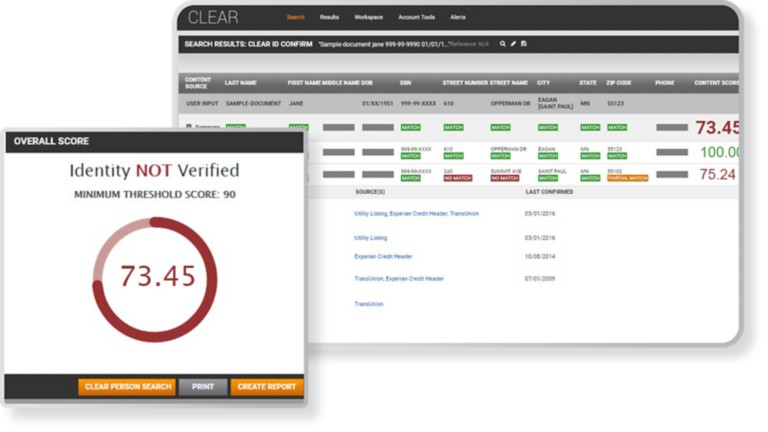Open the 'Experian Credit Header' link dated 10/08/2014
This screenshot has width=768, height=432.
pos(383,256)
